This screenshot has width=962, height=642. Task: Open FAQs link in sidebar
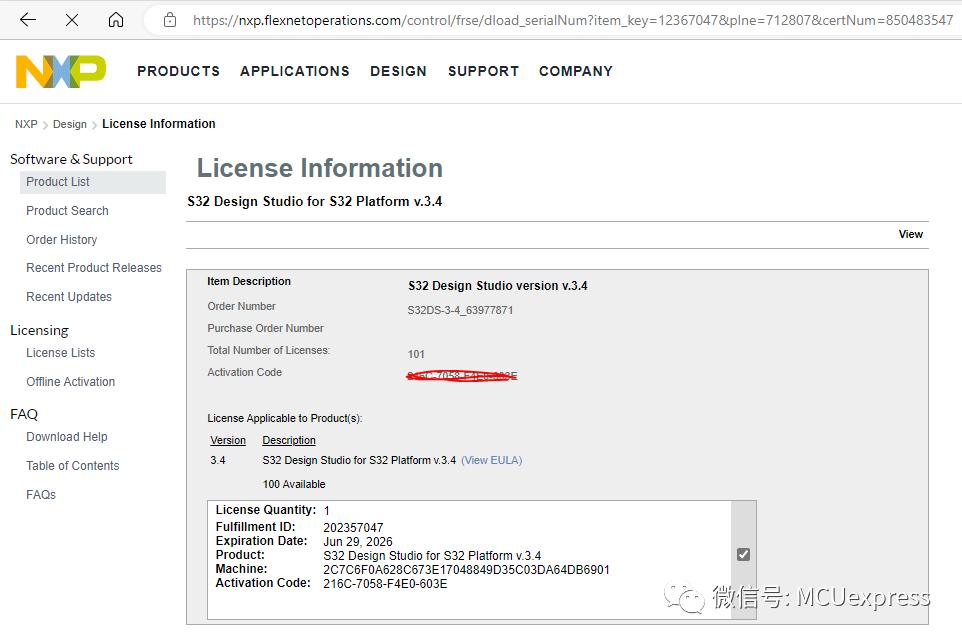click(x=41, y=495)
